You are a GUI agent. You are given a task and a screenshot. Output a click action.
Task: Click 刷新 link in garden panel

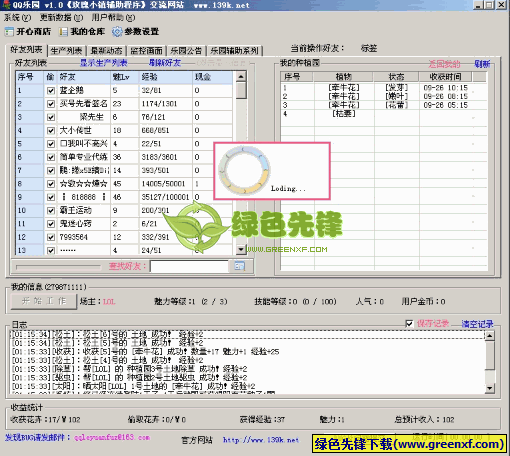pyautogui.click(x=482, y=64)
